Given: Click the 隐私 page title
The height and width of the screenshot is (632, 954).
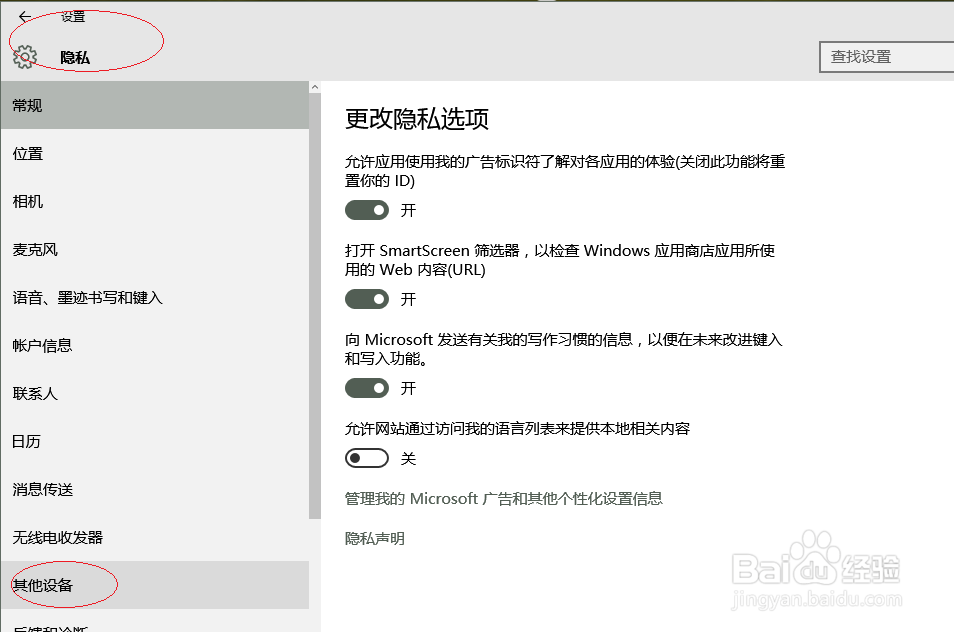Looking at the screenshot, I should point(75,58).
